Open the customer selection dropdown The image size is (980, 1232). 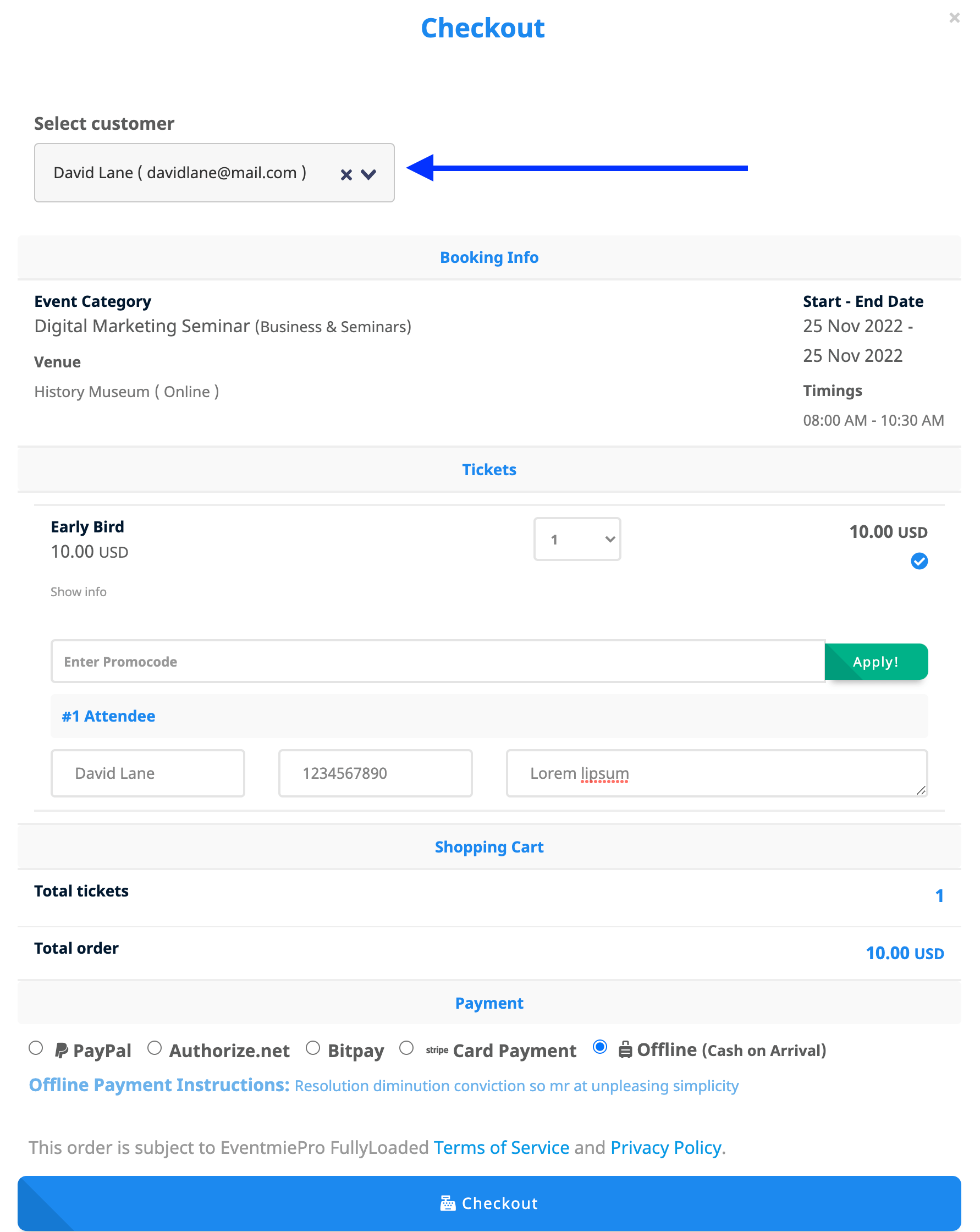click(x=368, y=174)
